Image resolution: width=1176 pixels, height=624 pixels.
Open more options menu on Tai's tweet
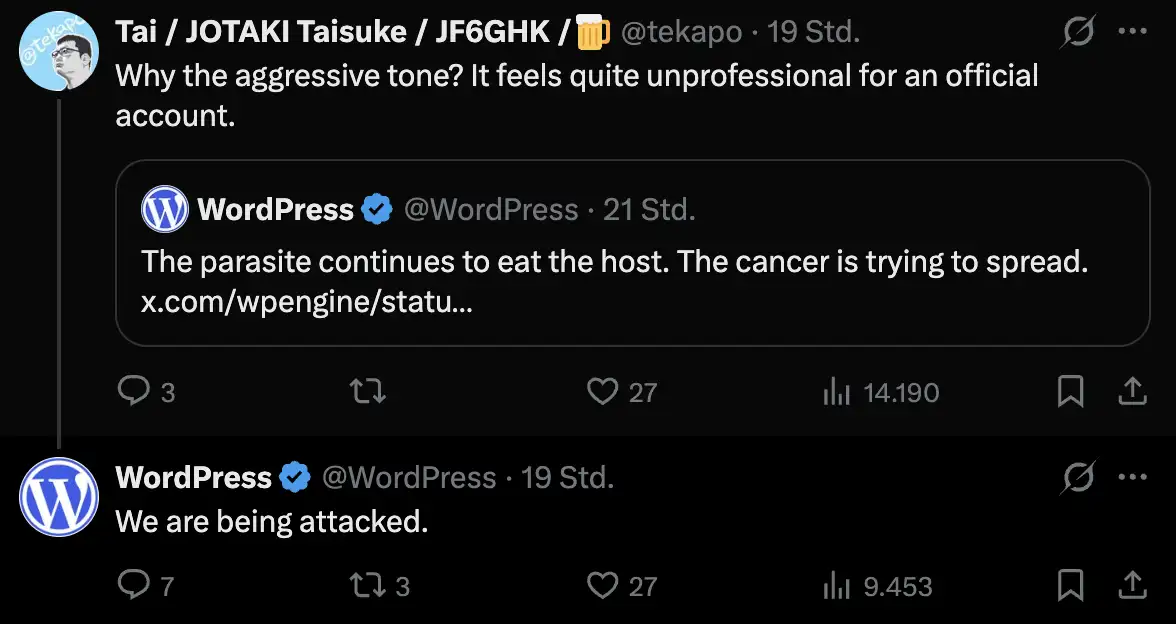click(1131, 32)
